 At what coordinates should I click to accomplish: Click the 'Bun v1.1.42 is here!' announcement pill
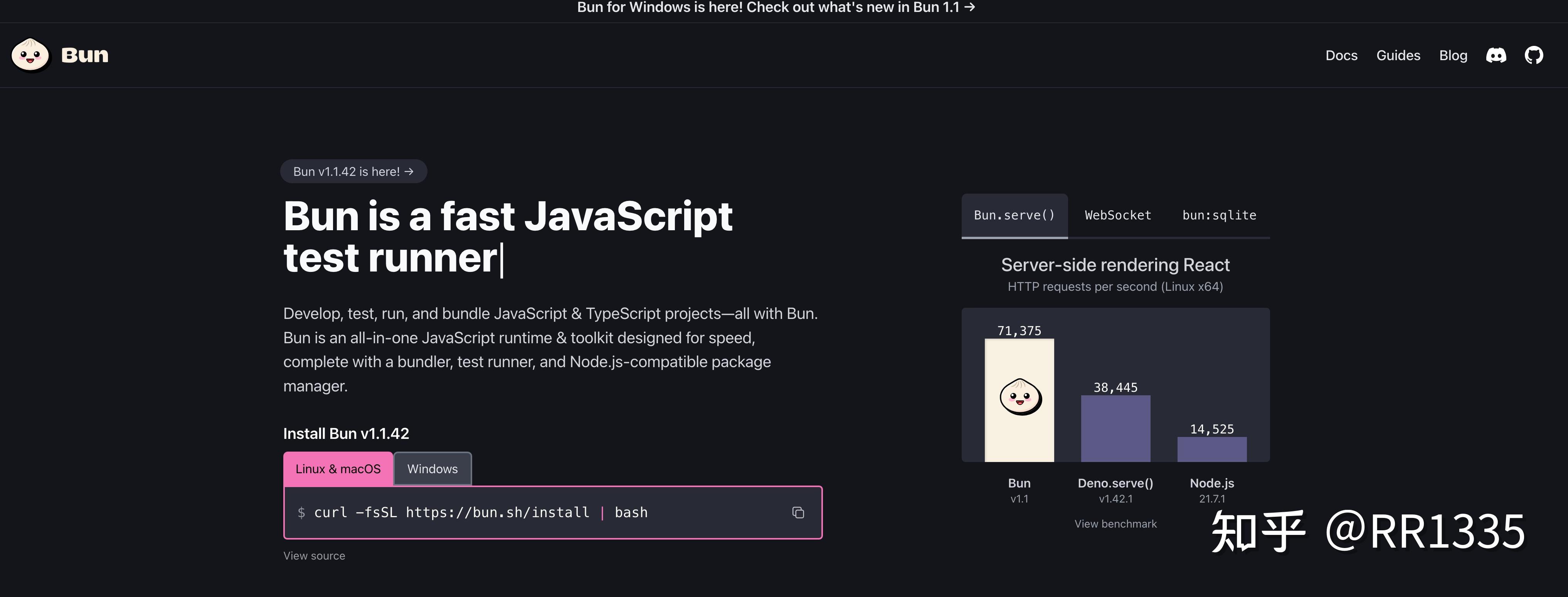353,171
